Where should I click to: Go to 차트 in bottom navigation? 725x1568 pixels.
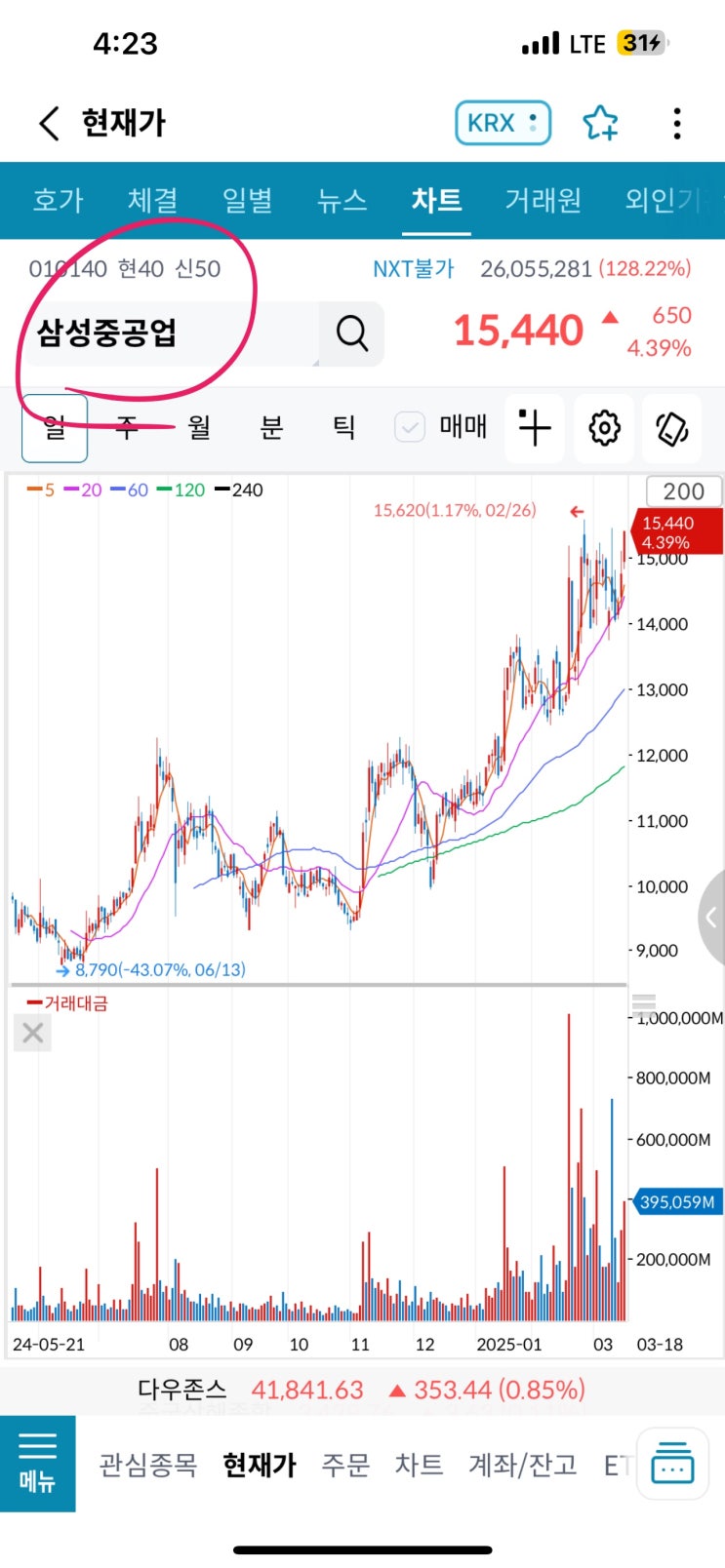point(420,1465)
